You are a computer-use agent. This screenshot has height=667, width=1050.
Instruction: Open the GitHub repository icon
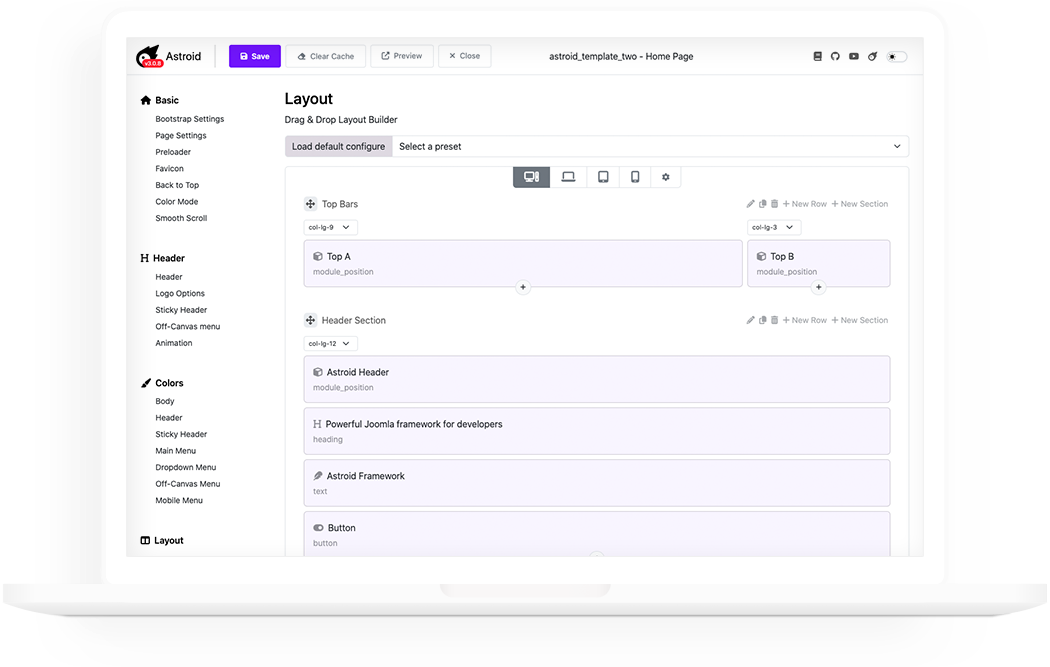835,56
